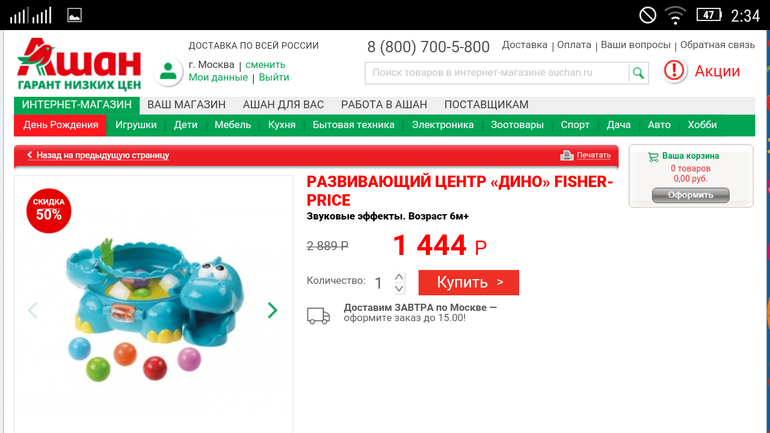Decrease quantity with the down arrow

[399, 289]
